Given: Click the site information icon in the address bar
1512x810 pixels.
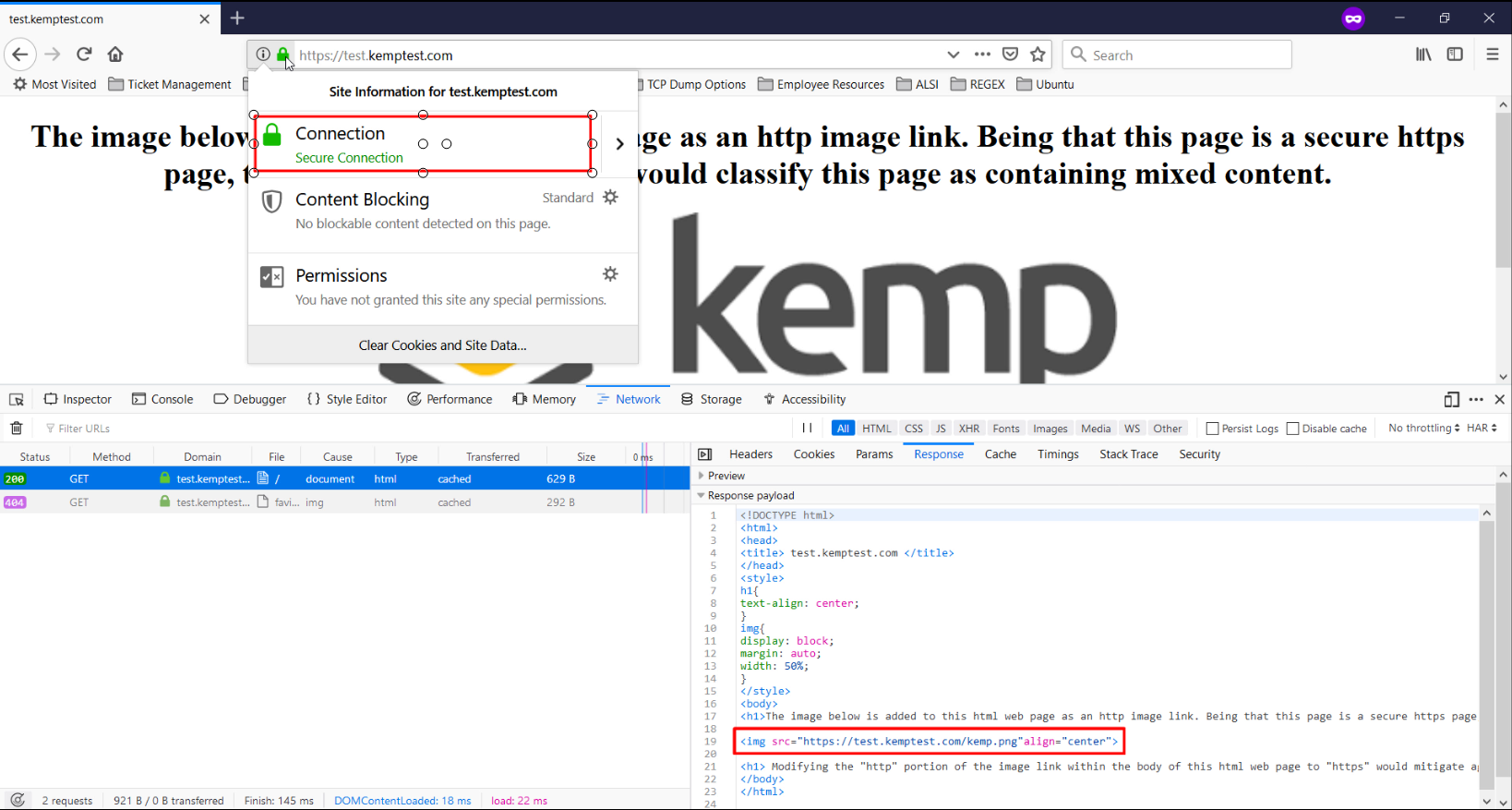Looking at the screenshot, I should click(x=263, y=54).
